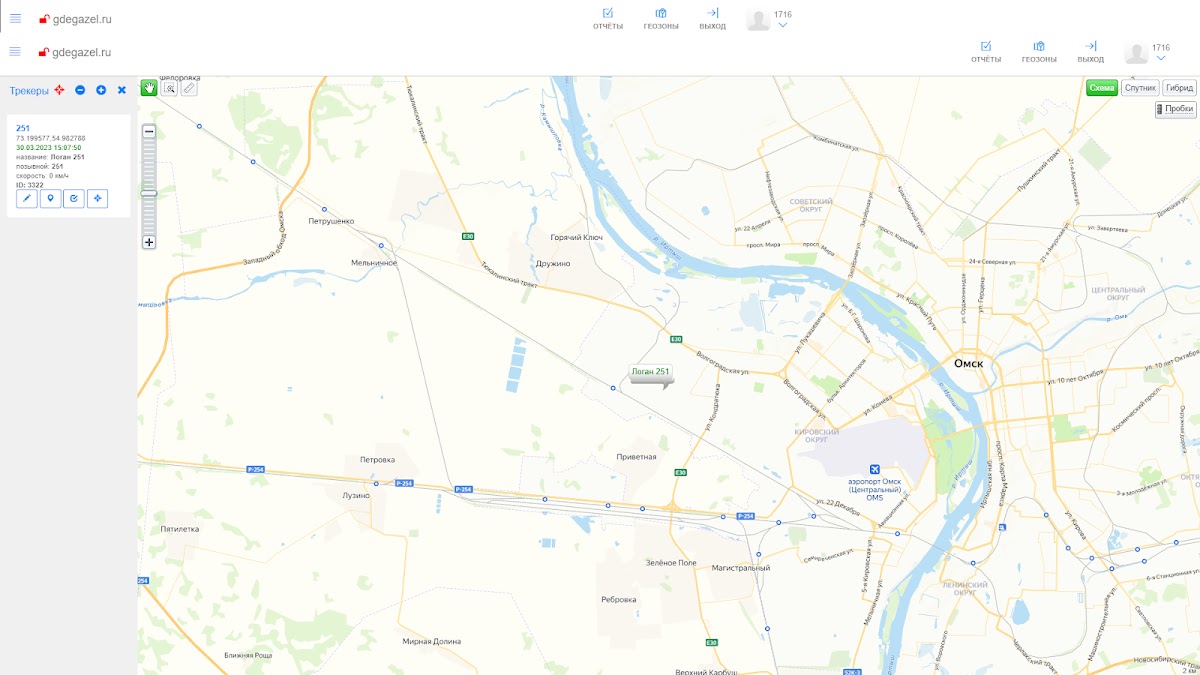Center map using tracker card crosshair button
Image resolution: width=1200 pixels, height=675 pixels.
pos(97,198)
